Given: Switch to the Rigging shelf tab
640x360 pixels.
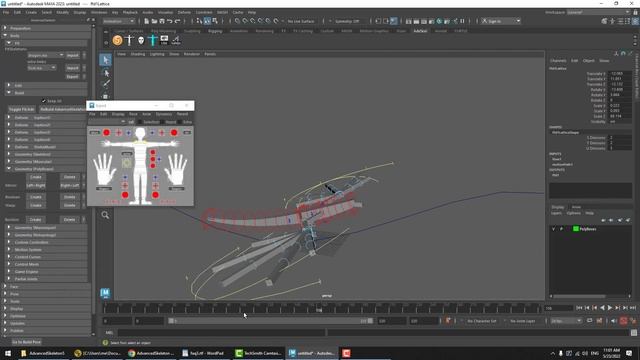Looking at the screenshot, I should coord(215,31).
